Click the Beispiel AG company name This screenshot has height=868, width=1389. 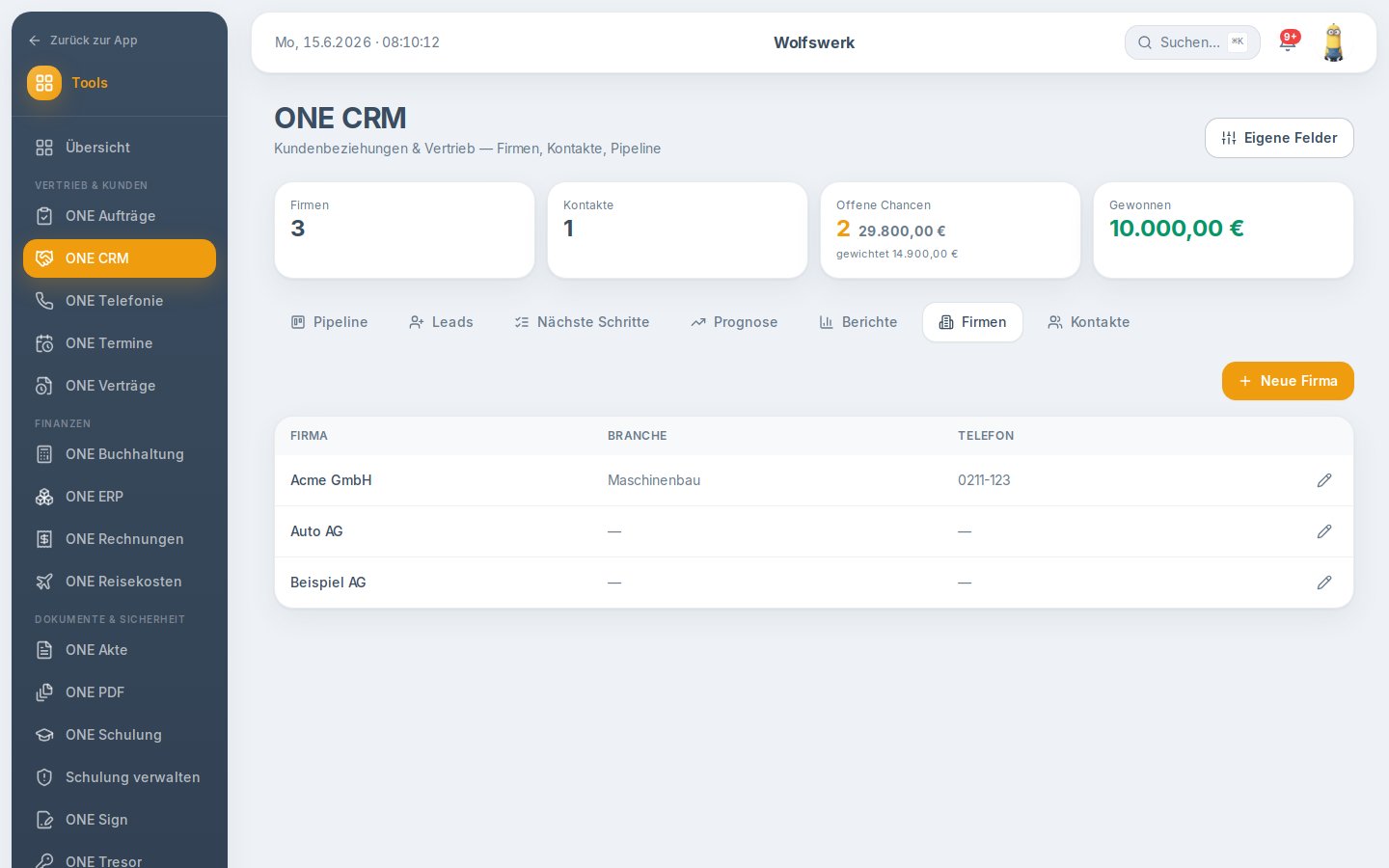[x=328, y=583]
